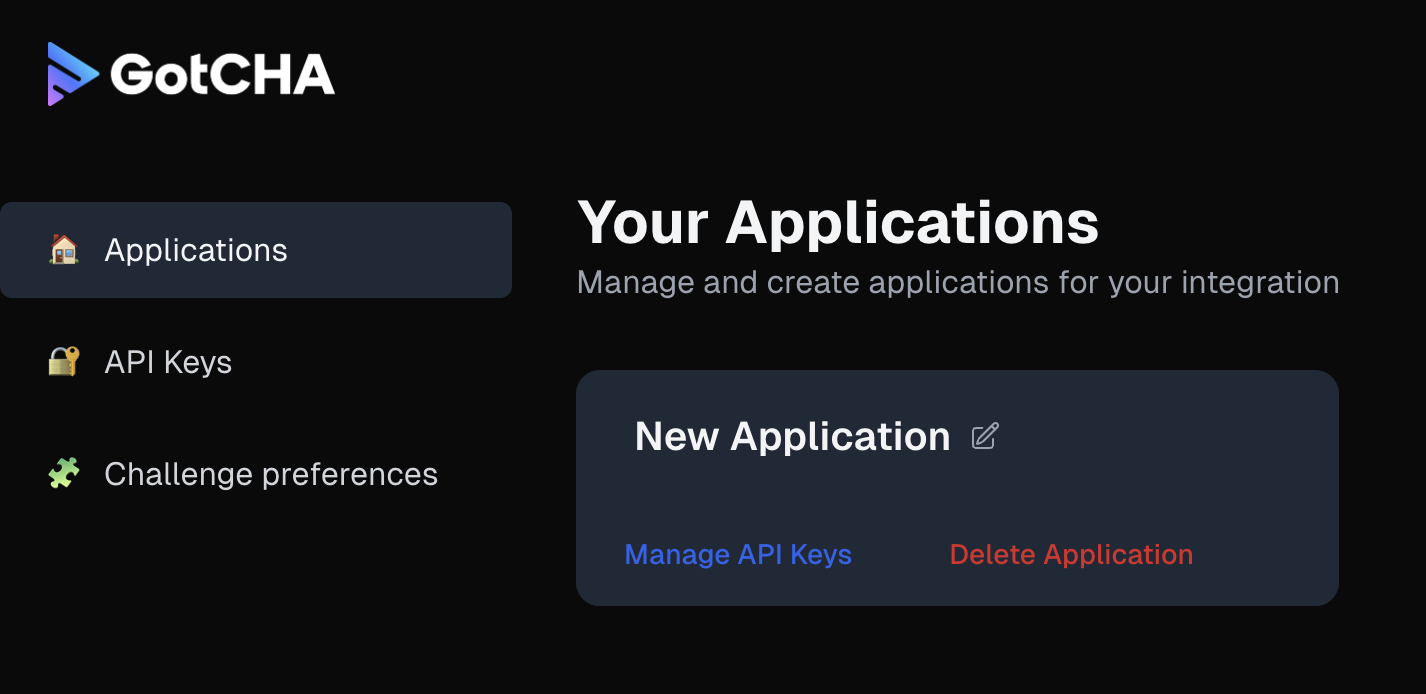This screenshot has width=1426, height=694.
Task: Click the word 'Keys' in sidebar API Keys
Action: [x=198, y=362]
